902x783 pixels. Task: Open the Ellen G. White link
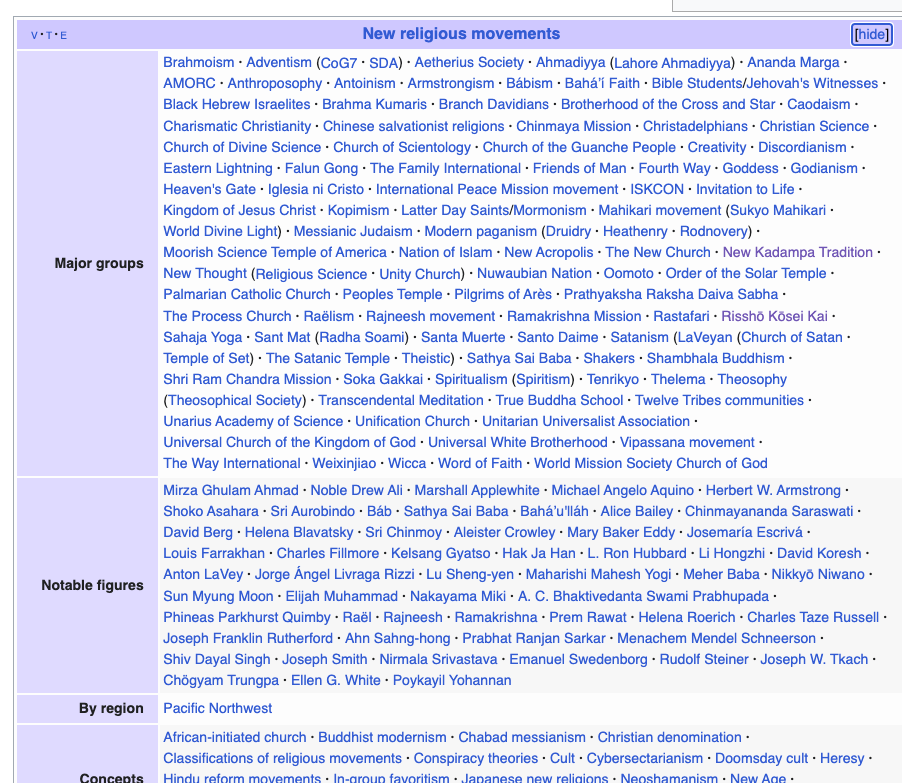[x=335, y=680]
